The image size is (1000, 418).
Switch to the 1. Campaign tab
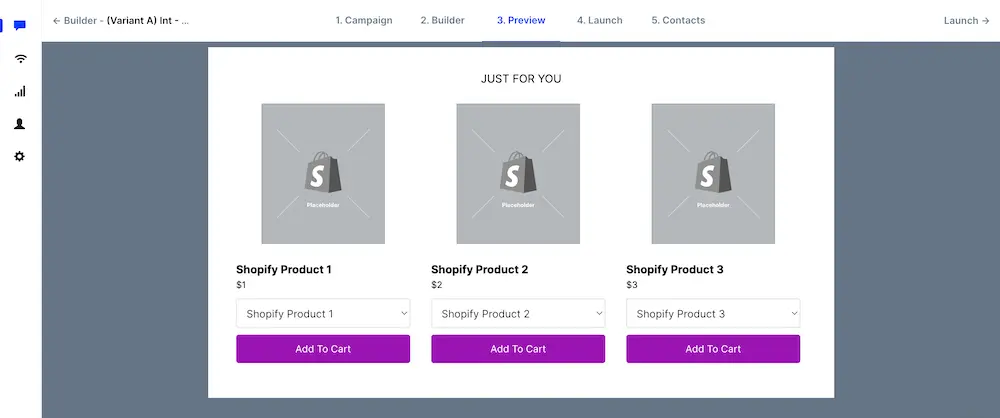[364, 20]
